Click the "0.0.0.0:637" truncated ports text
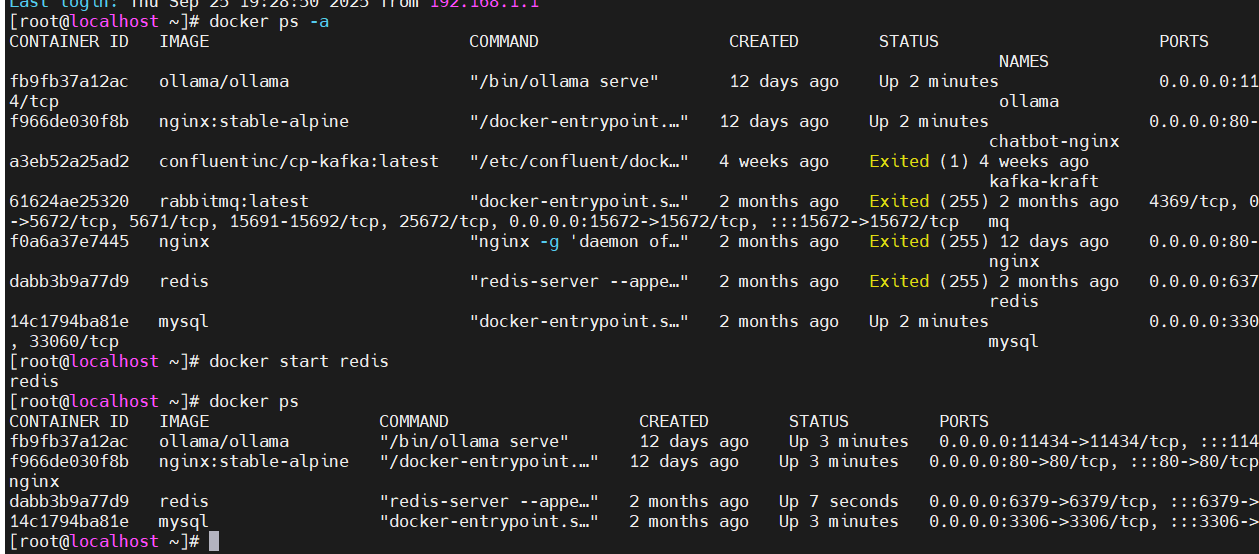Image resolution: width=1259 pixels, height=554 pixels. coord(1204,281)
